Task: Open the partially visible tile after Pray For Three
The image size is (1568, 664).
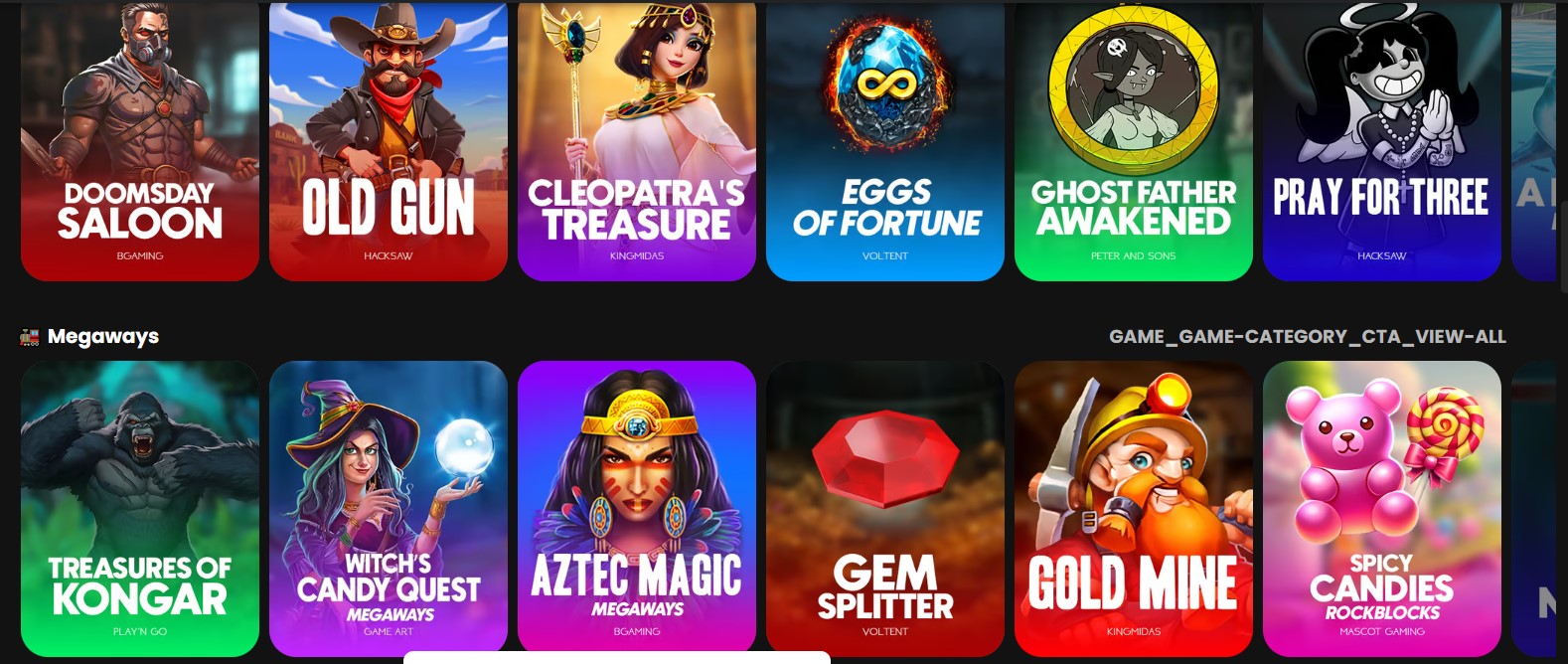Action: pos(1539,140)
